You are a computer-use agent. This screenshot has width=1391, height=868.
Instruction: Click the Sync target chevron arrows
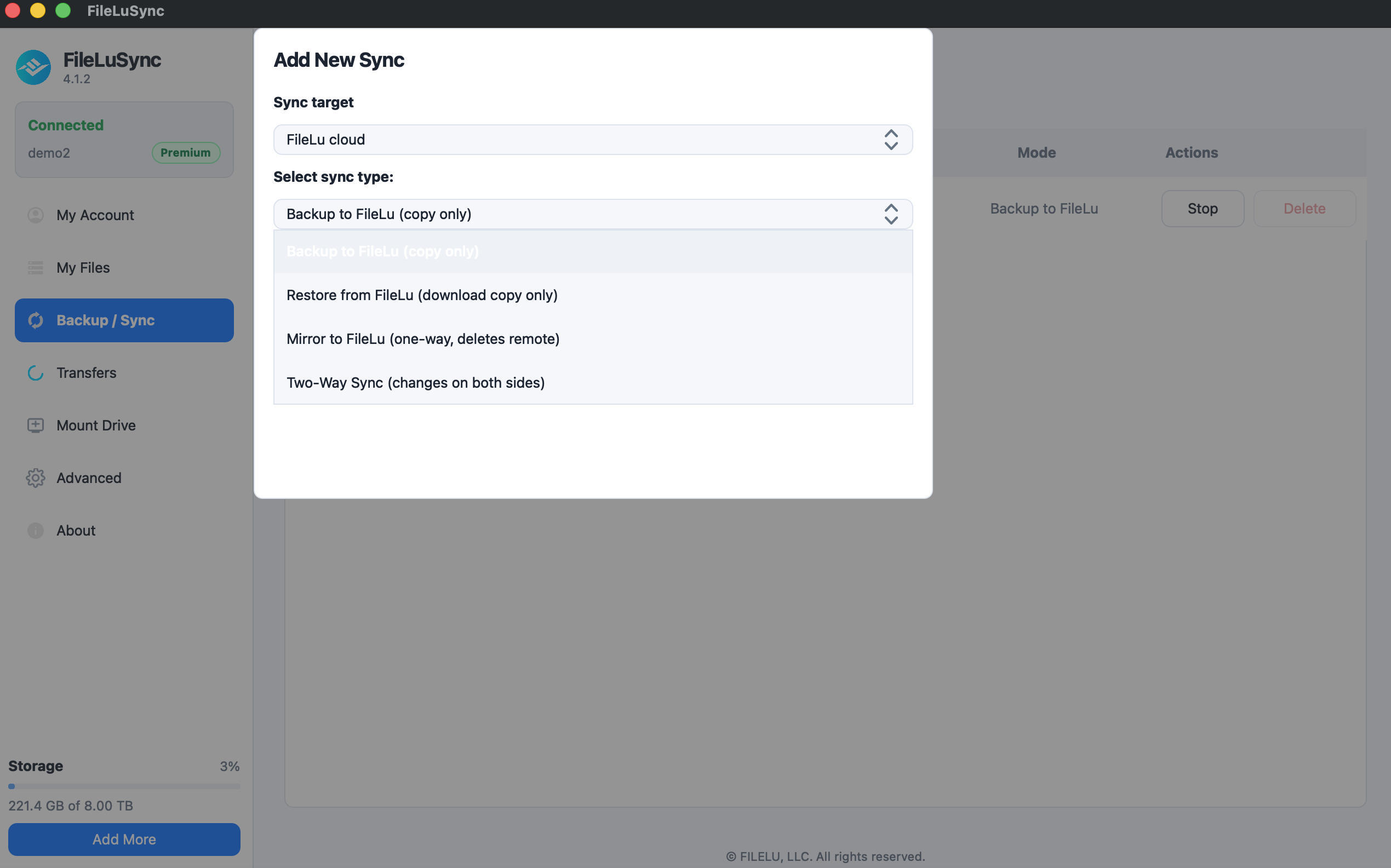(x=891, y=140)
